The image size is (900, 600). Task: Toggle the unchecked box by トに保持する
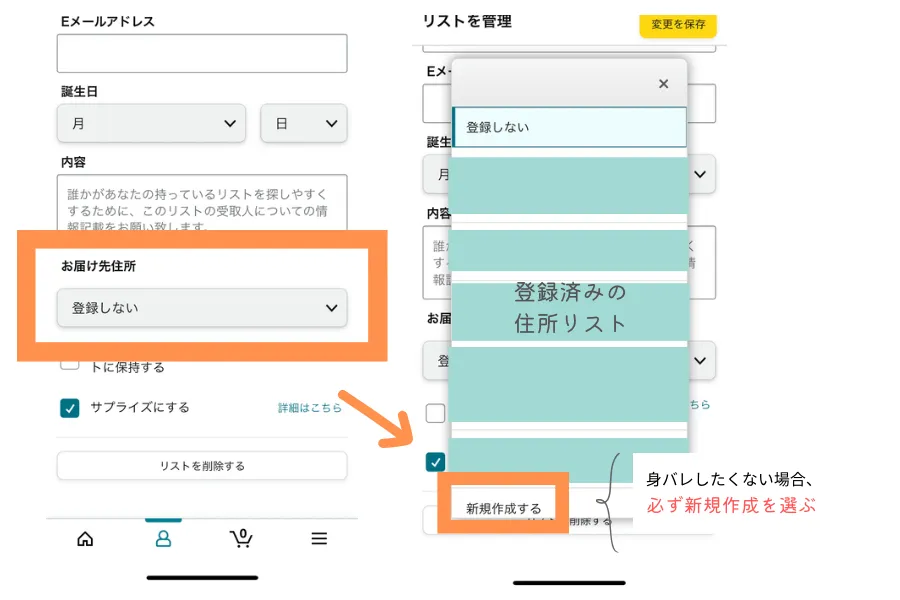69,365
